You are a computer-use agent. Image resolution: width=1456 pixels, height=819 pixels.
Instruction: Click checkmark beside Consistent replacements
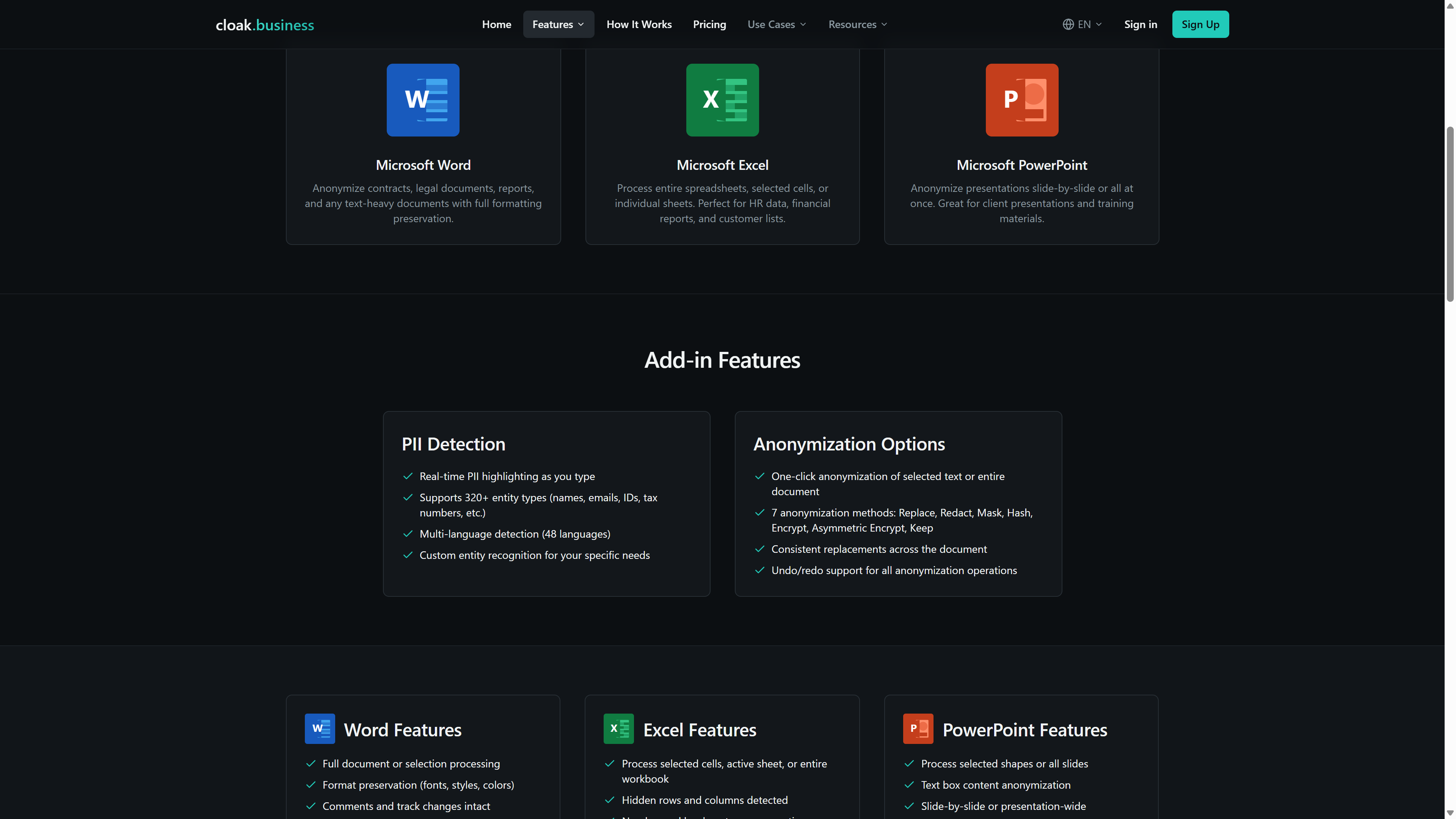759,549
